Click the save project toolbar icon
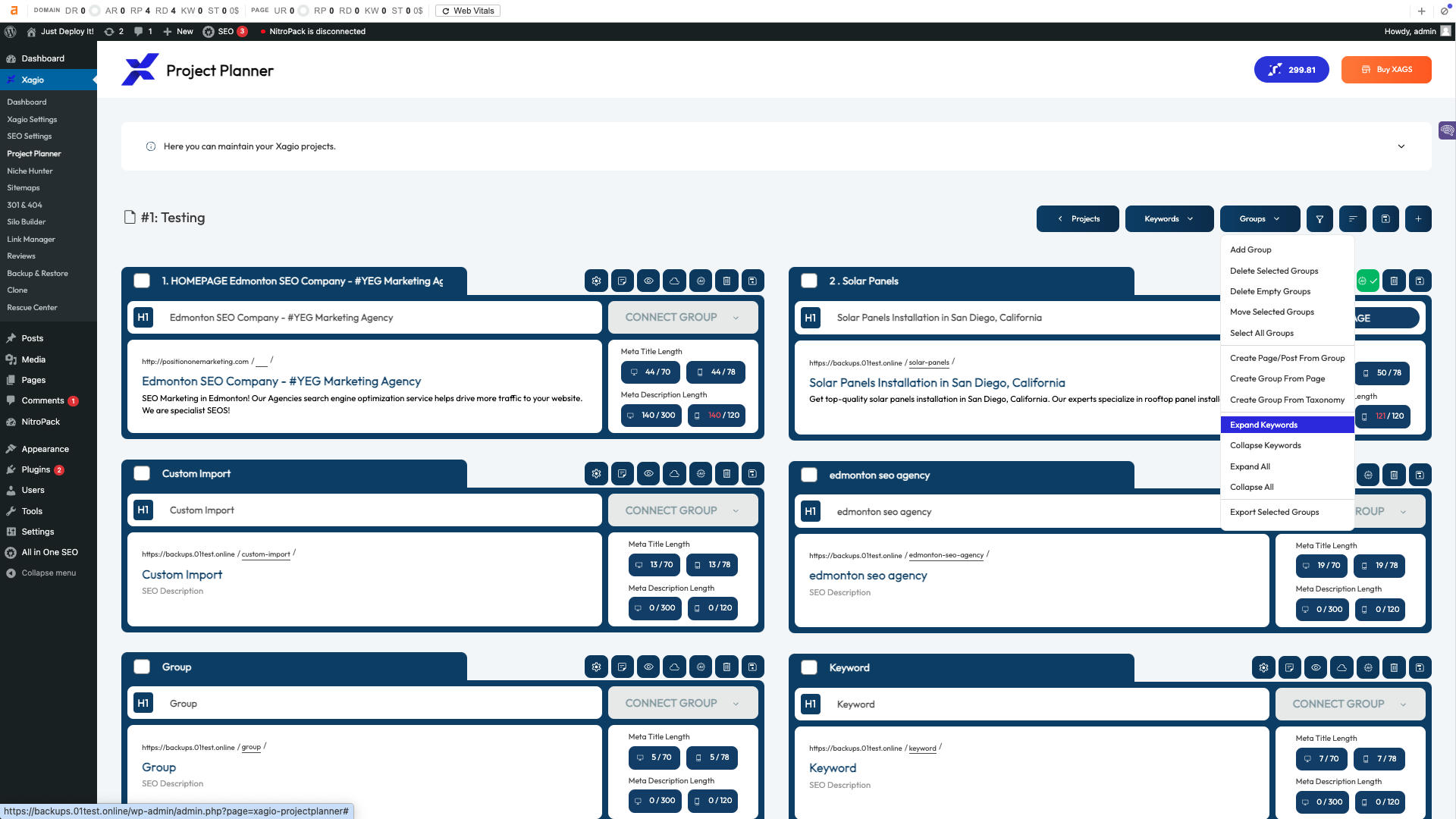 1385,218
